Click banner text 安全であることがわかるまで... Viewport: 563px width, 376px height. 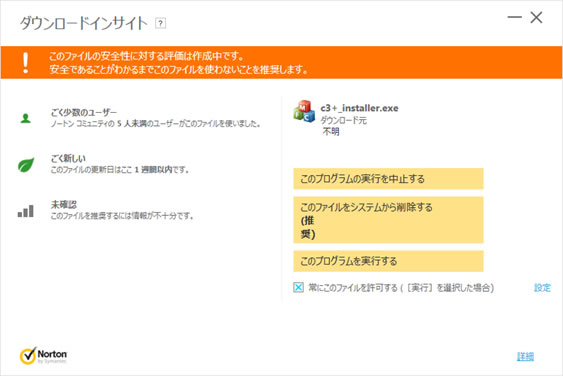[102, 69]
